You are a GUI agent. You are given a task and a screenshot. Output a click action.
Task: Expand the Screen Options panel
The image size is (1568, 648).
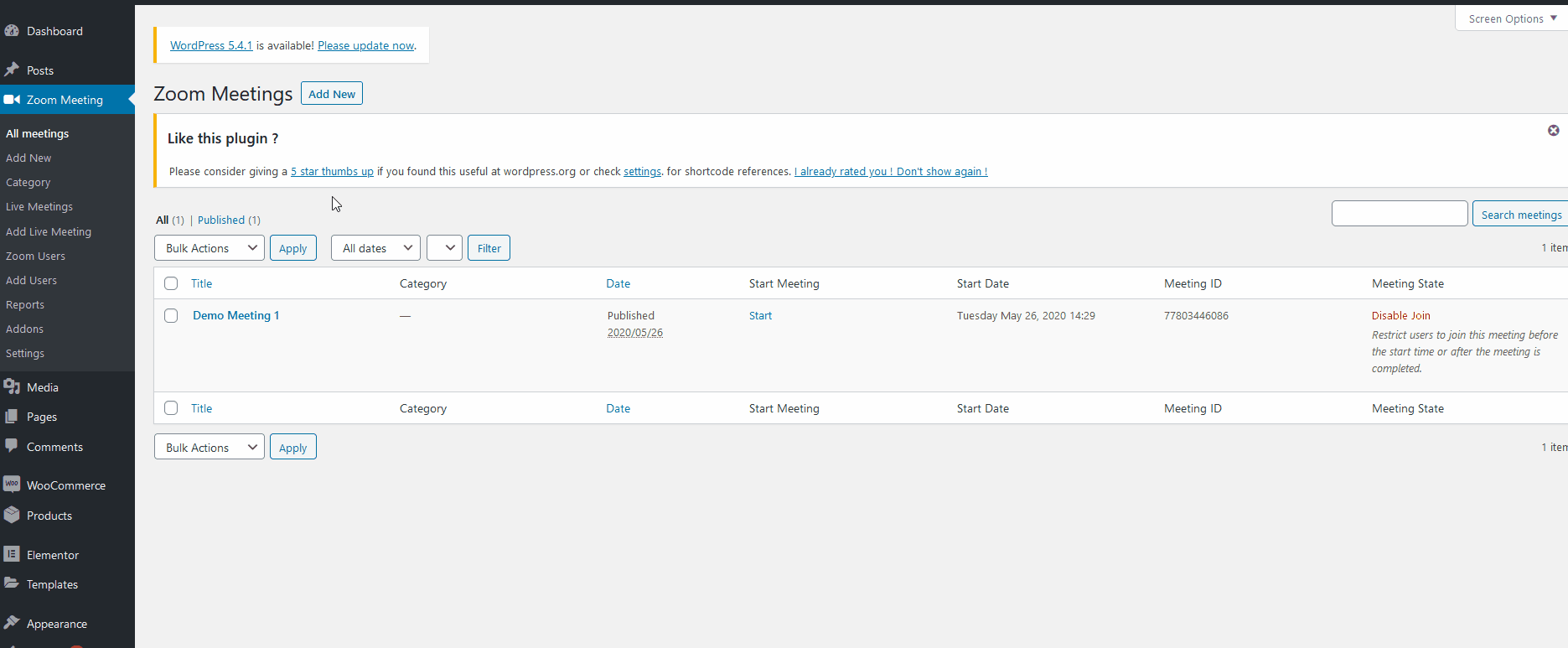coord(1512,18)
